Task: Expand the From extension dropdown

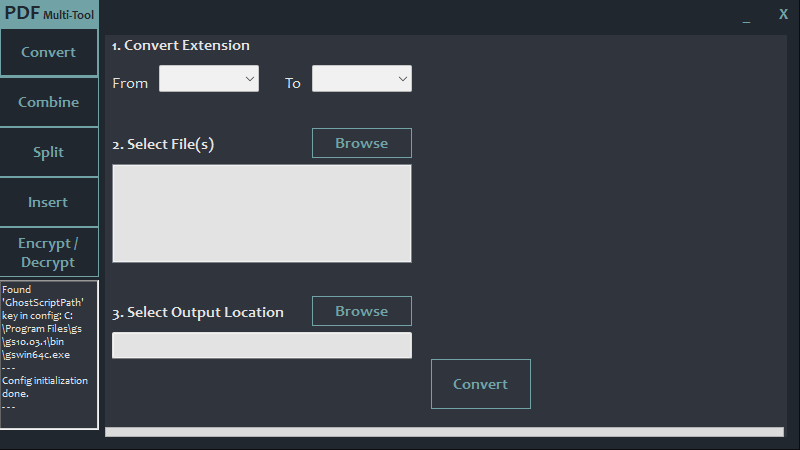Action: [209, 79]
